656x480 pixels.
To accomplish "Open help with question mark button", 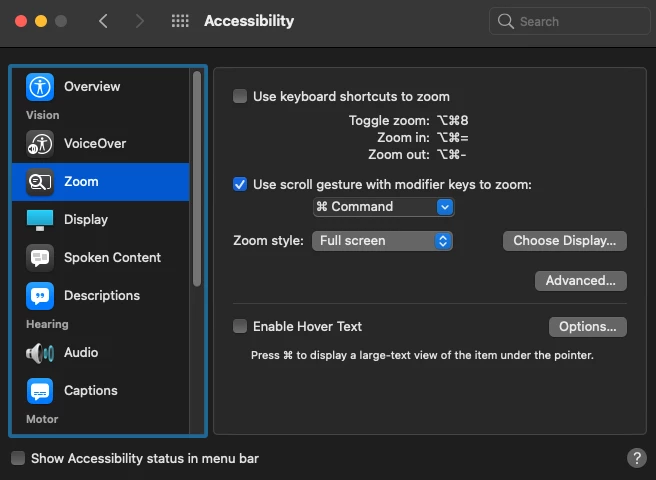I will pos(637,458).
